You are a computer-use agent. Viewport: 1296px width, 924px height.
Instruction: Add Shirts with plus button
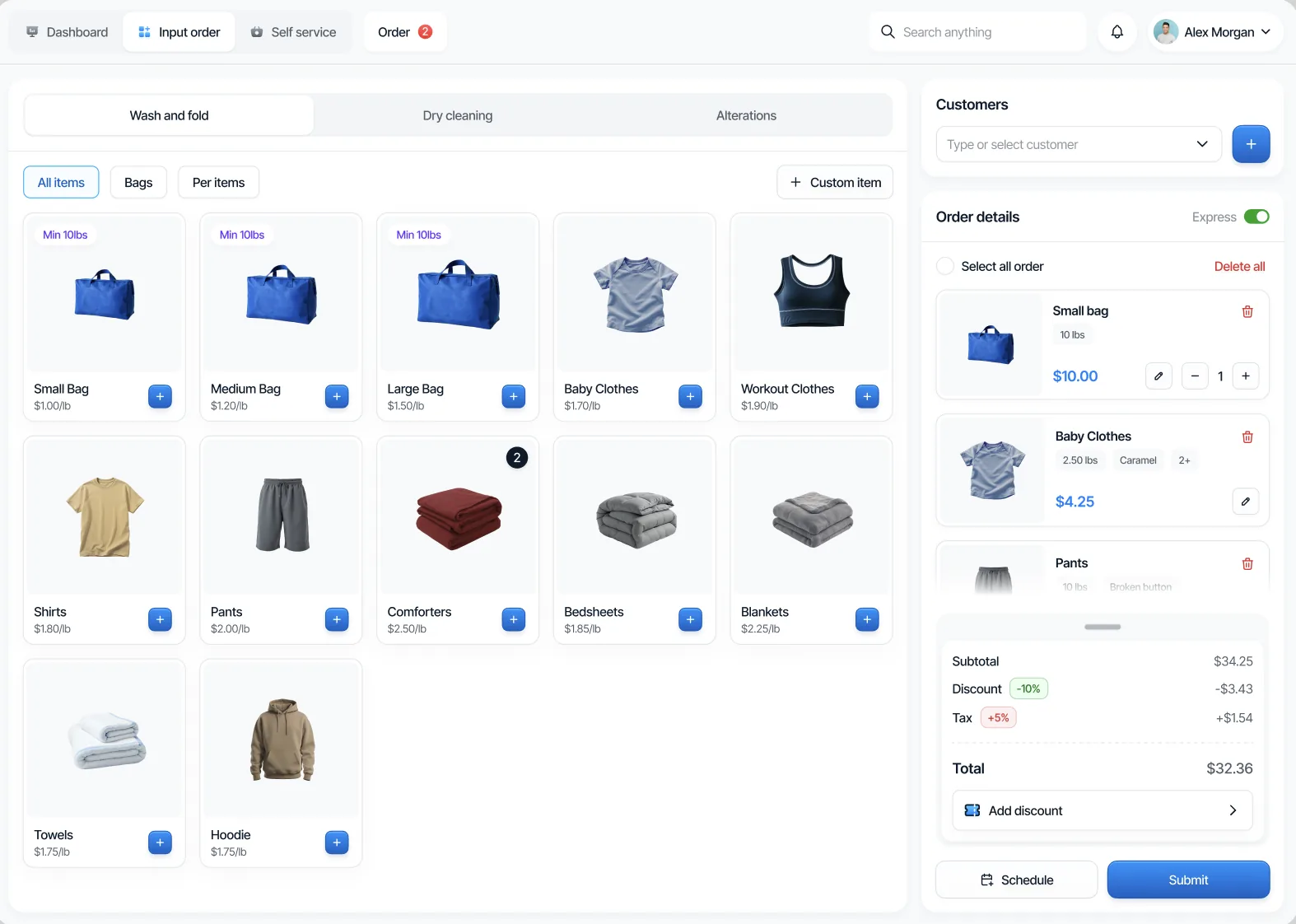click(x=160, y=619)
